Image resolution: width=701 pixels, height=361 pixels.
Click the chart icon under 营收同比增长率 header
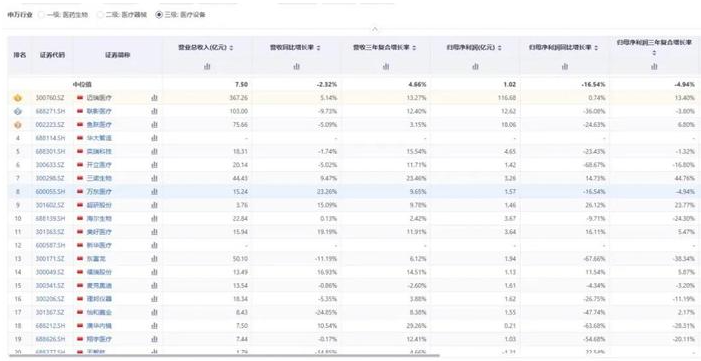click(x=296, y=67)
